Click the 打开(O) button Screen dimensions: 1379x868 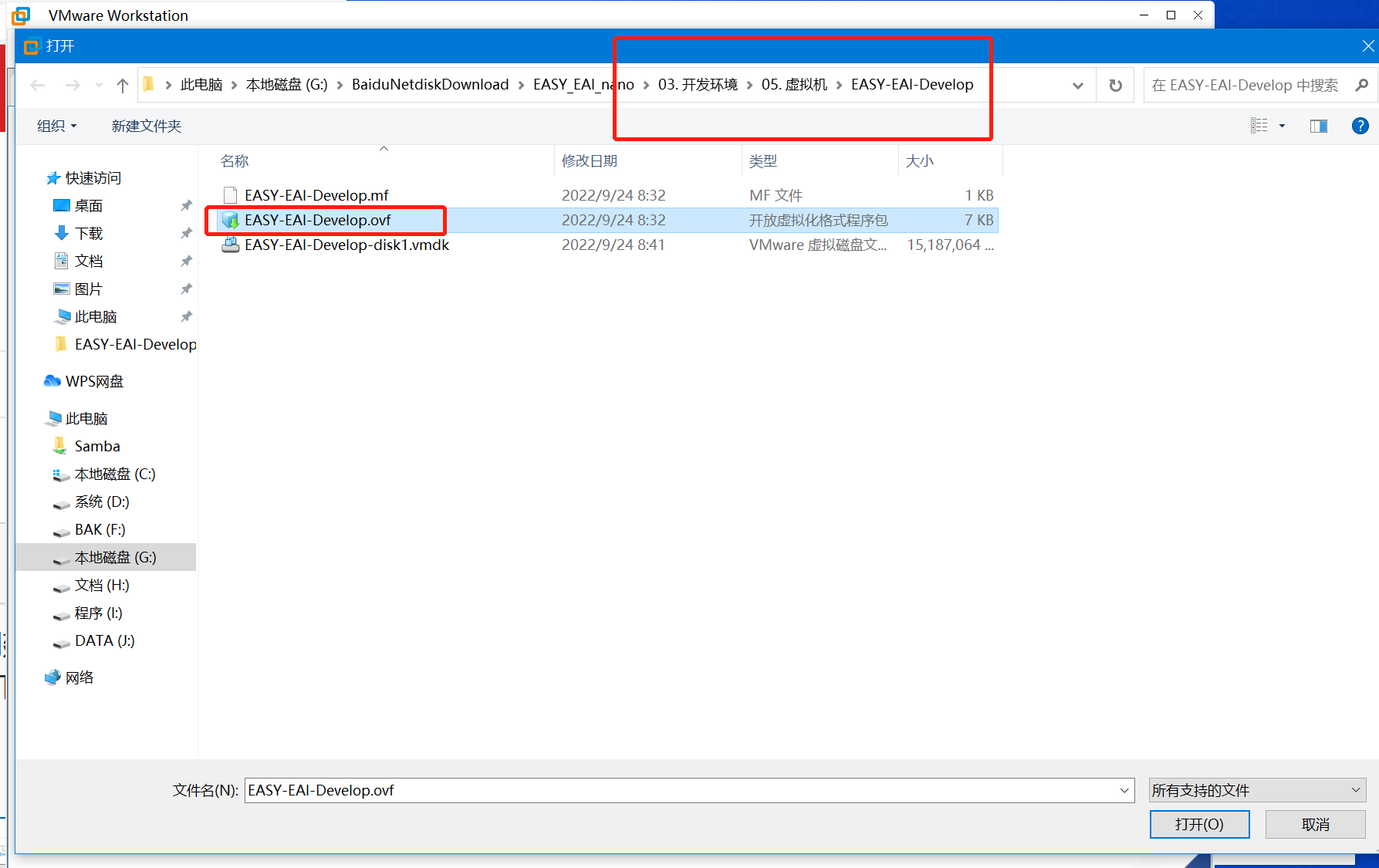click(x=1198, y=824)
